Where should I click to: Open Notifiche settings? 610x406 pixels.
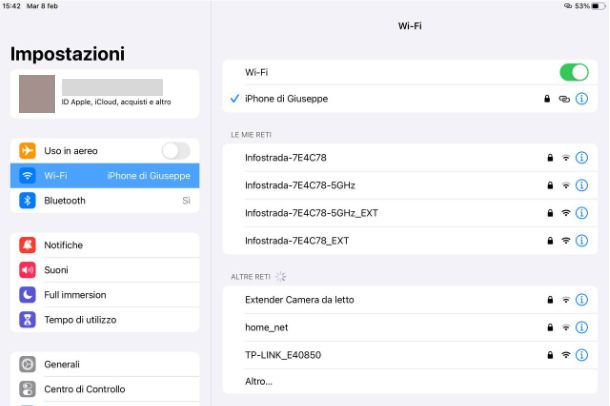point(105,245)
